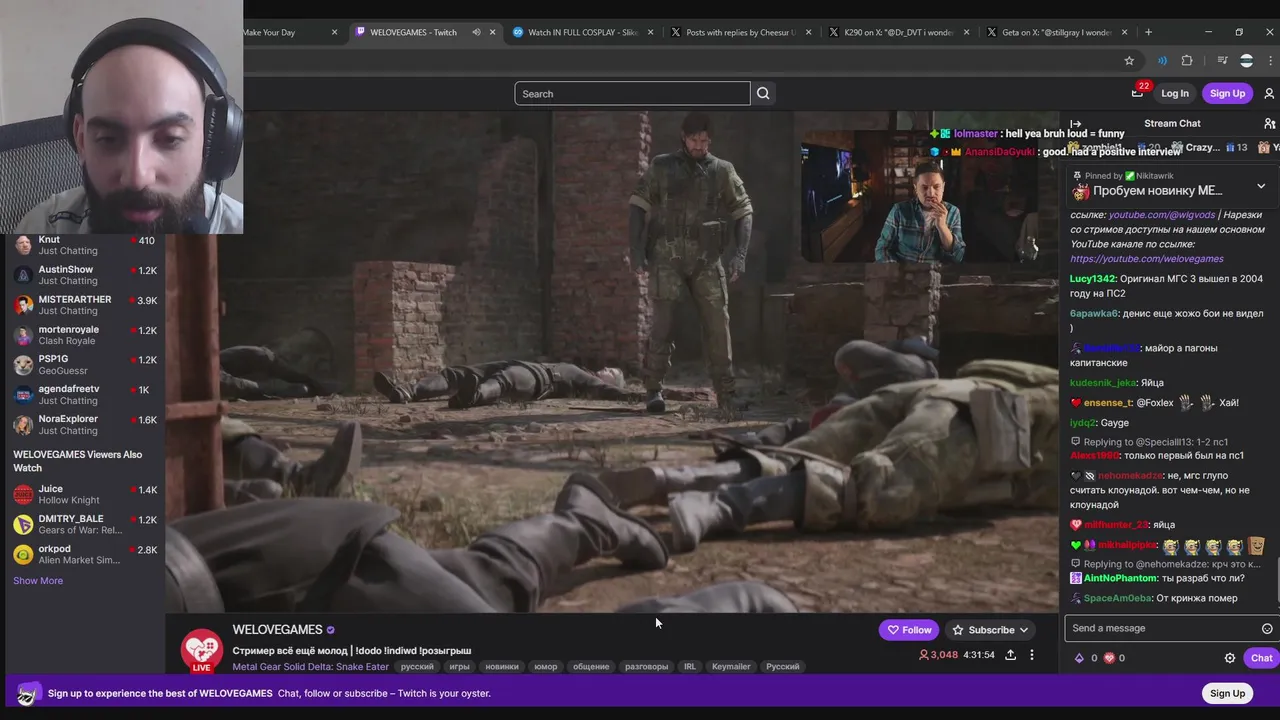Screen dimensions: 1280x720
Task: Click Show More in sidebar
Action: pyautogui.click(x=38, y=581)
